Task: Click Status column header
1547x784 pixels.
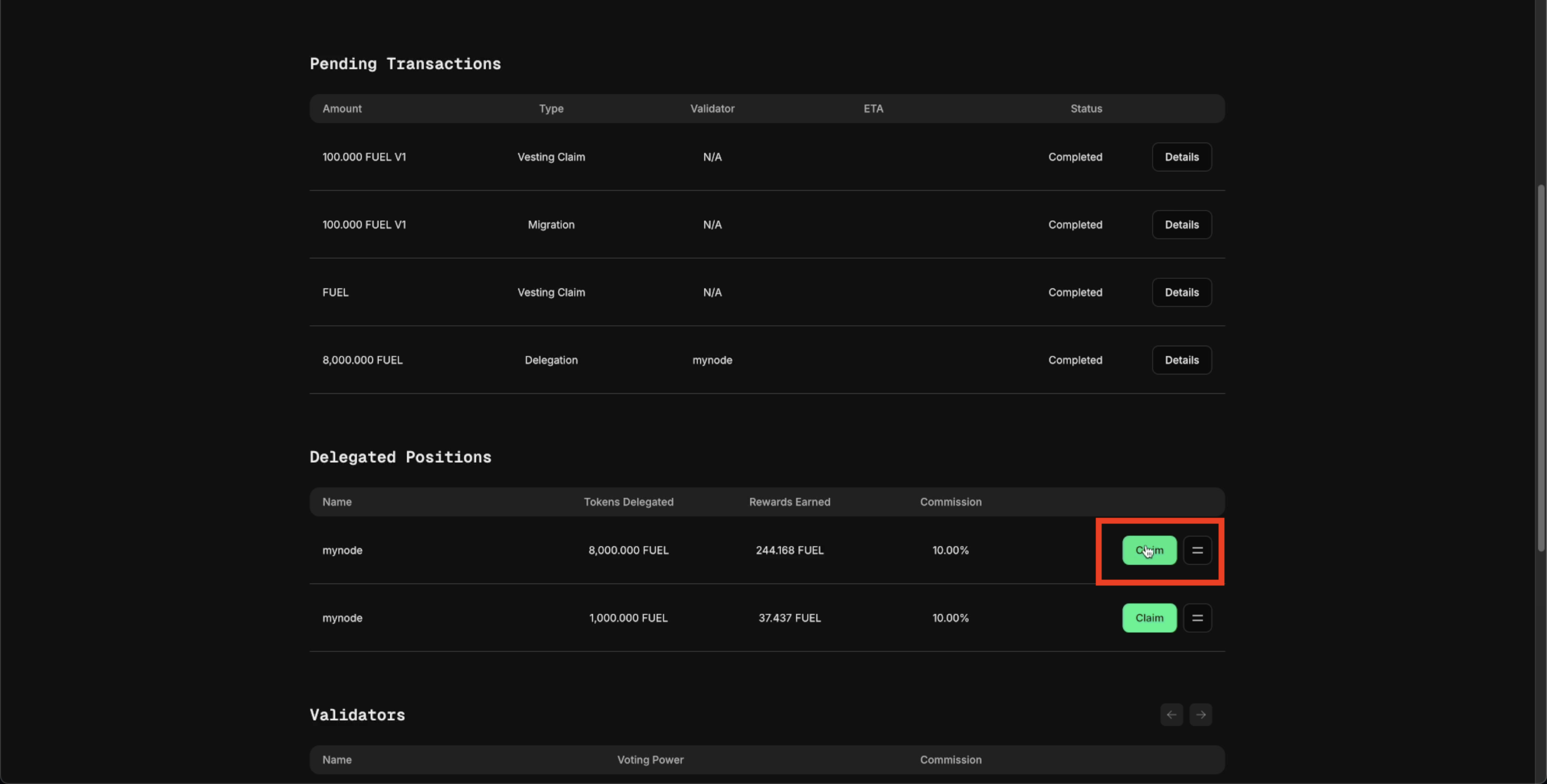Action: [1086, 108]
